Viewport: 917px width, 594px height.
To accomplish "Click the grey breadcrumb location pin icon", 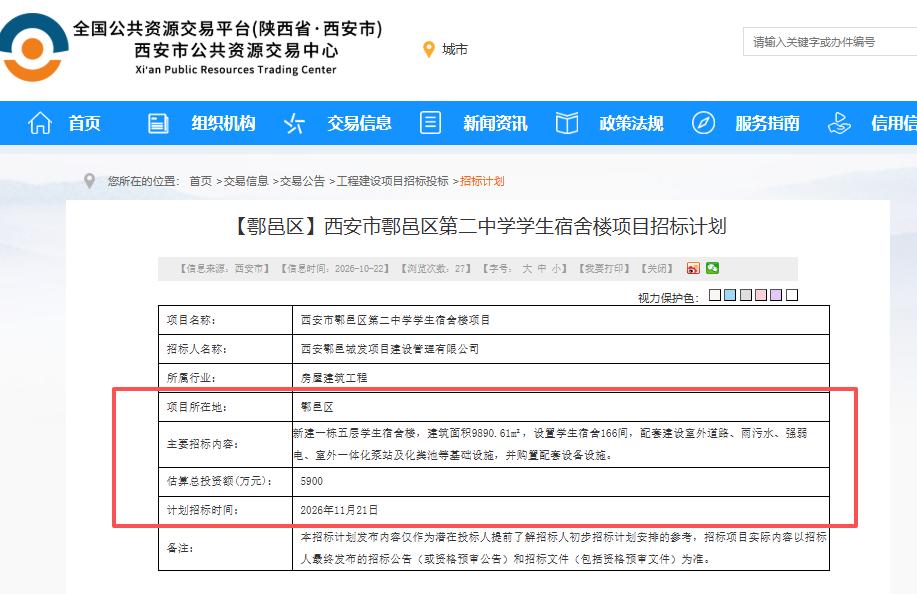I will click(x=89, y=181).
